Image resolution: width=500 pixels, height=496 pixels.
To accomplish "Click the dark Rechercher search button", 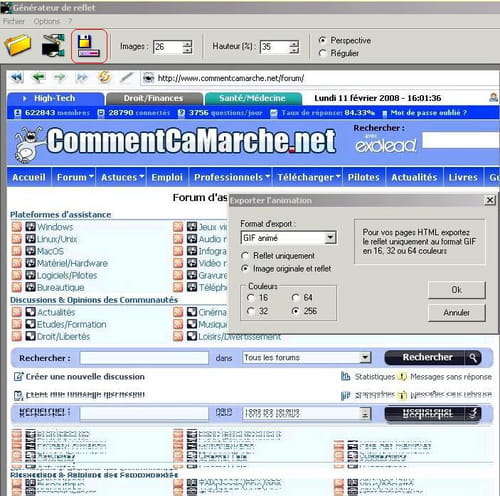I will 433,358.
